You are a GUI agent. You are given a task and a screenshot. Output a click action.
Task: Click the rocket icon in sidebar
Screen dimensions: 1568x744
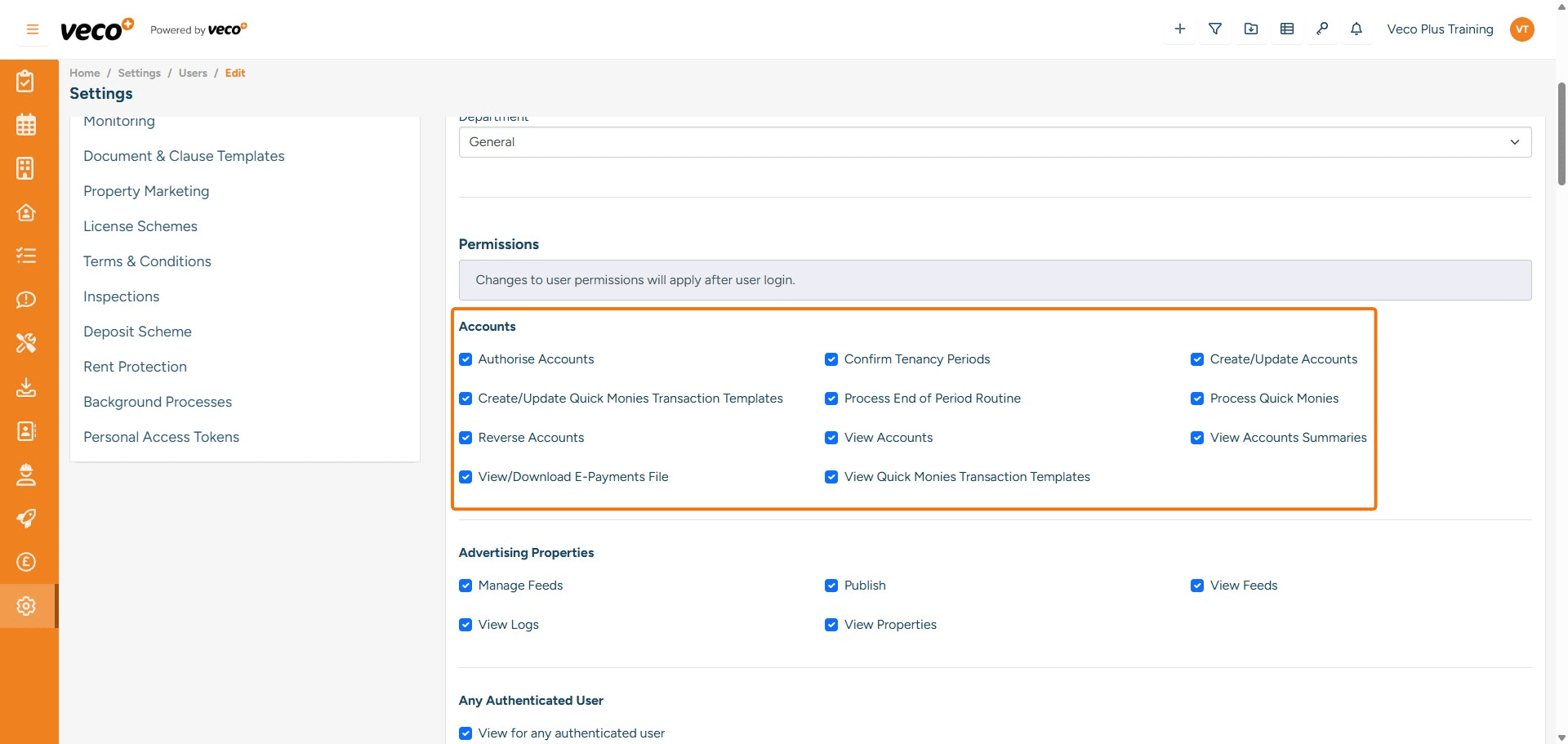pos(26,519)
